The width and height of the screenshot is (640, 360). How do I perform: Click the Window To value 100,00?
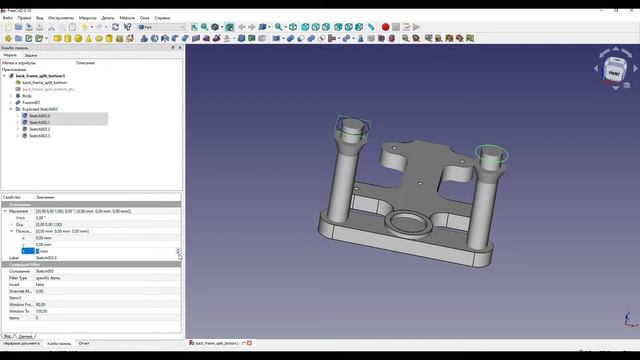[42, 311]
